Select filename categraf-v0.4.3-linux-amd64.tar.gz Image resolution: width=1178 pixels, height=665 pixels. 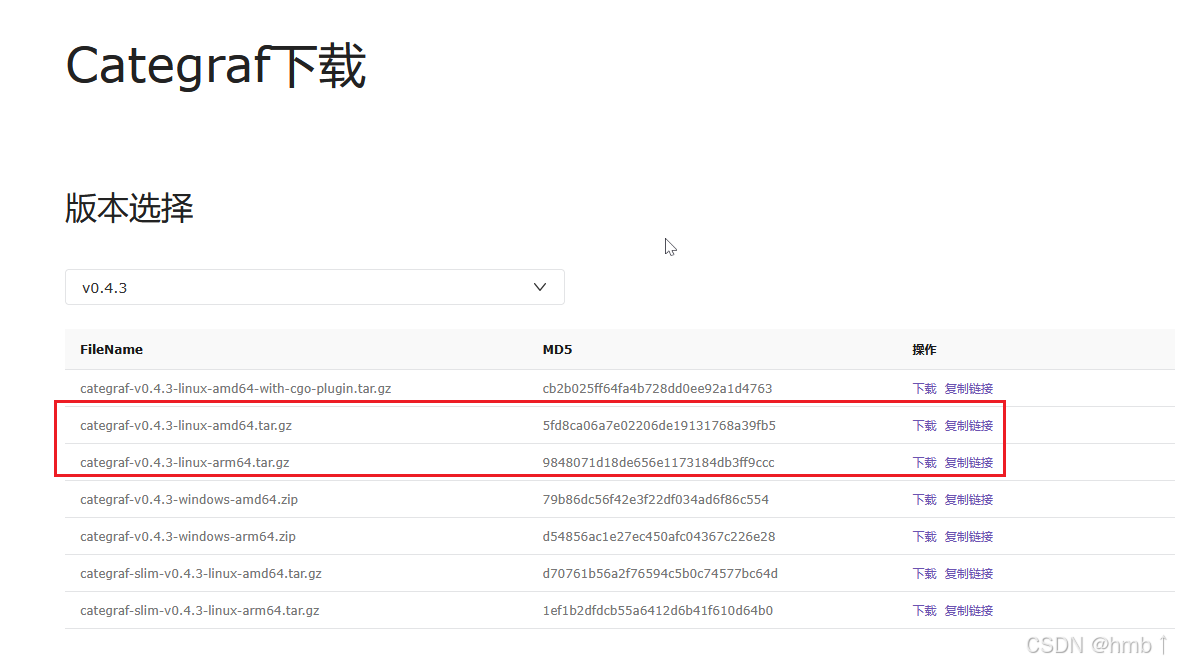(186, 425)
